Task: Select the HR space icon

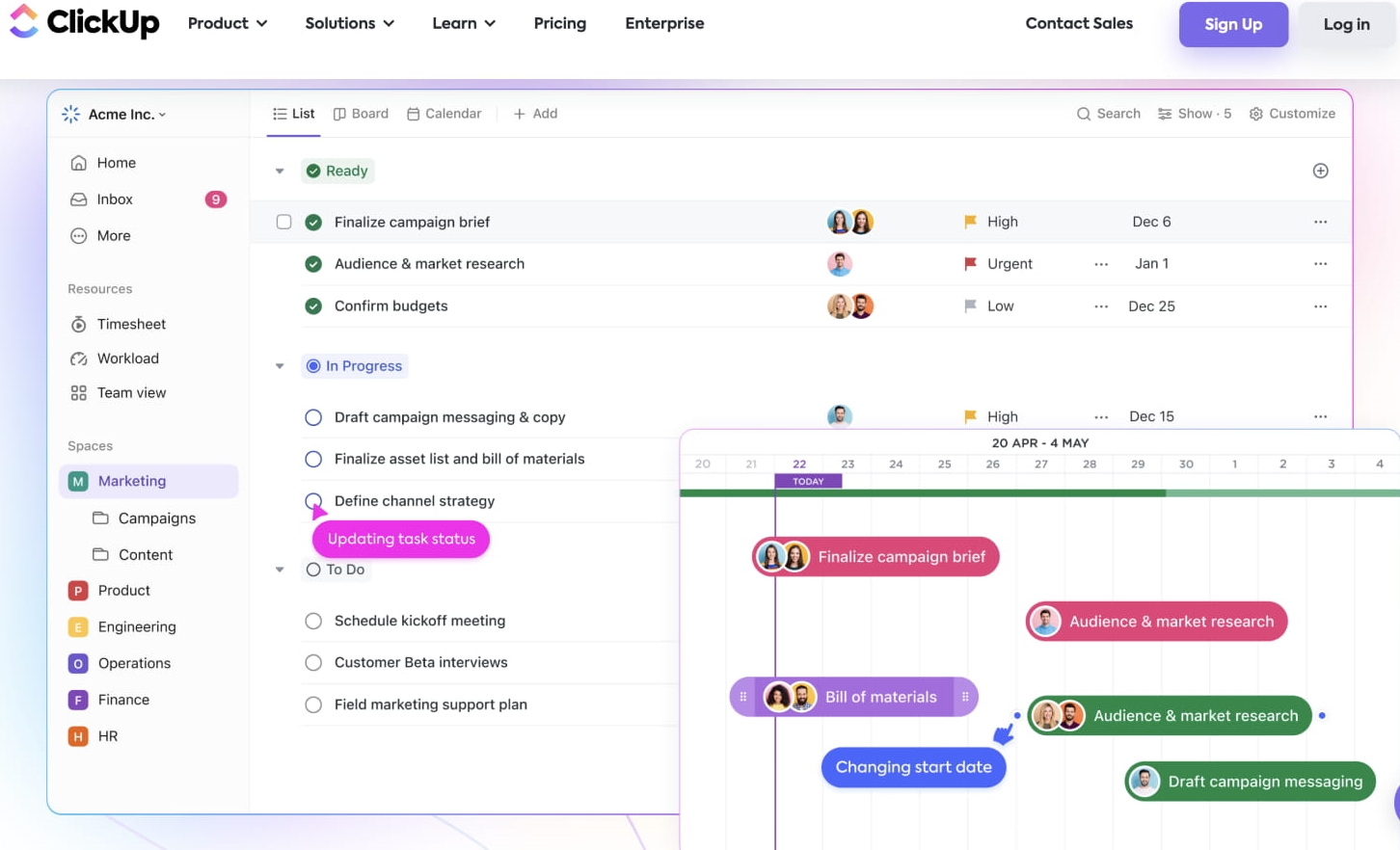Action: pos(78,737)
